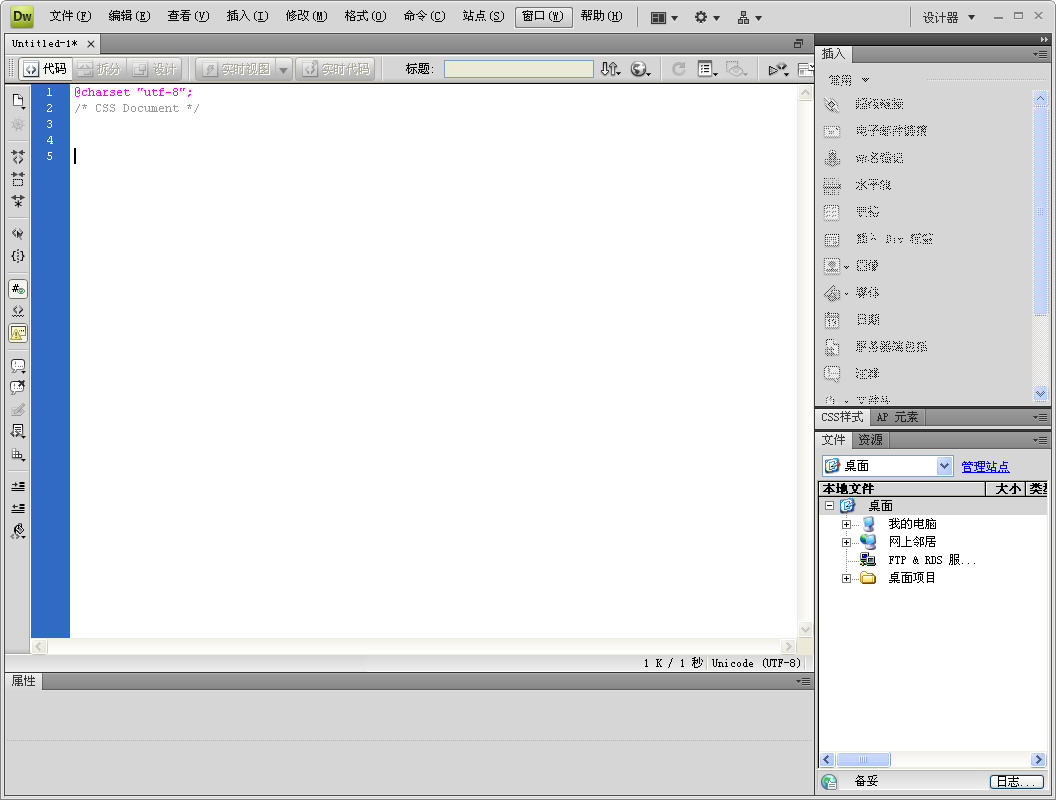Toggle syntax error alerts in info bar

[18, 334]
